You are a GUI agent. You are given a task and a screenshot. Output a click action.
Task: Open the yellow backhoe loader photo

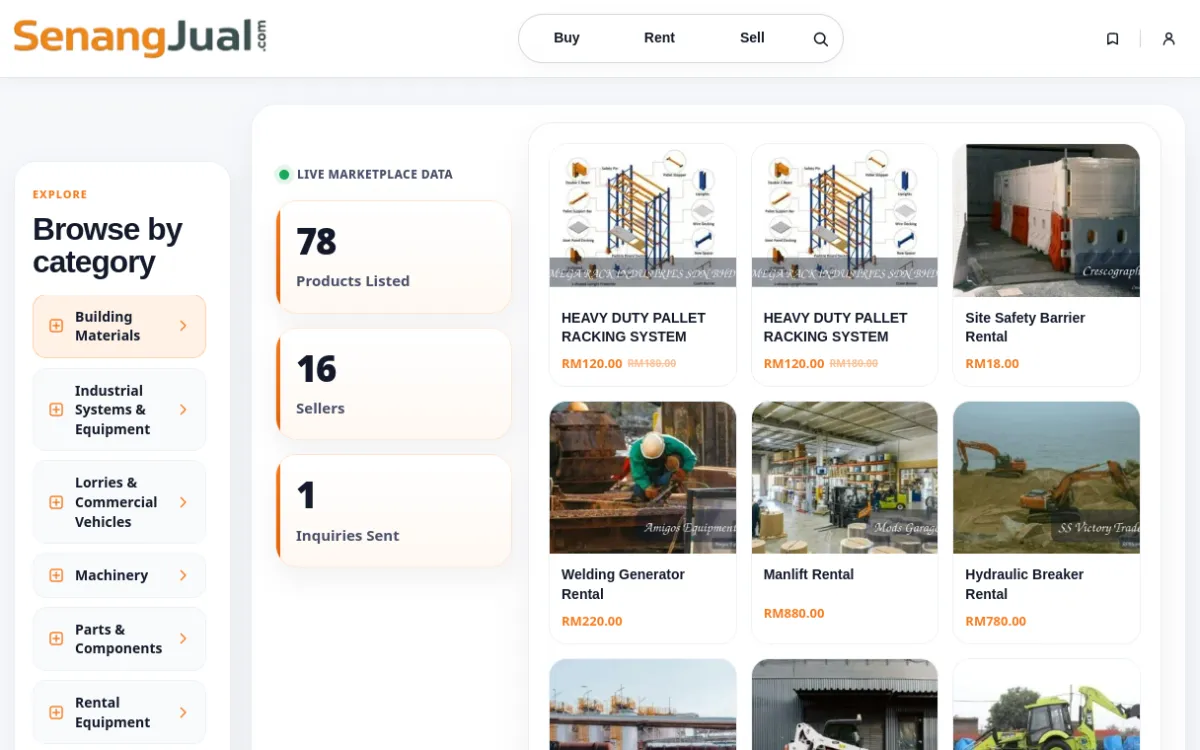[1046, 704]
